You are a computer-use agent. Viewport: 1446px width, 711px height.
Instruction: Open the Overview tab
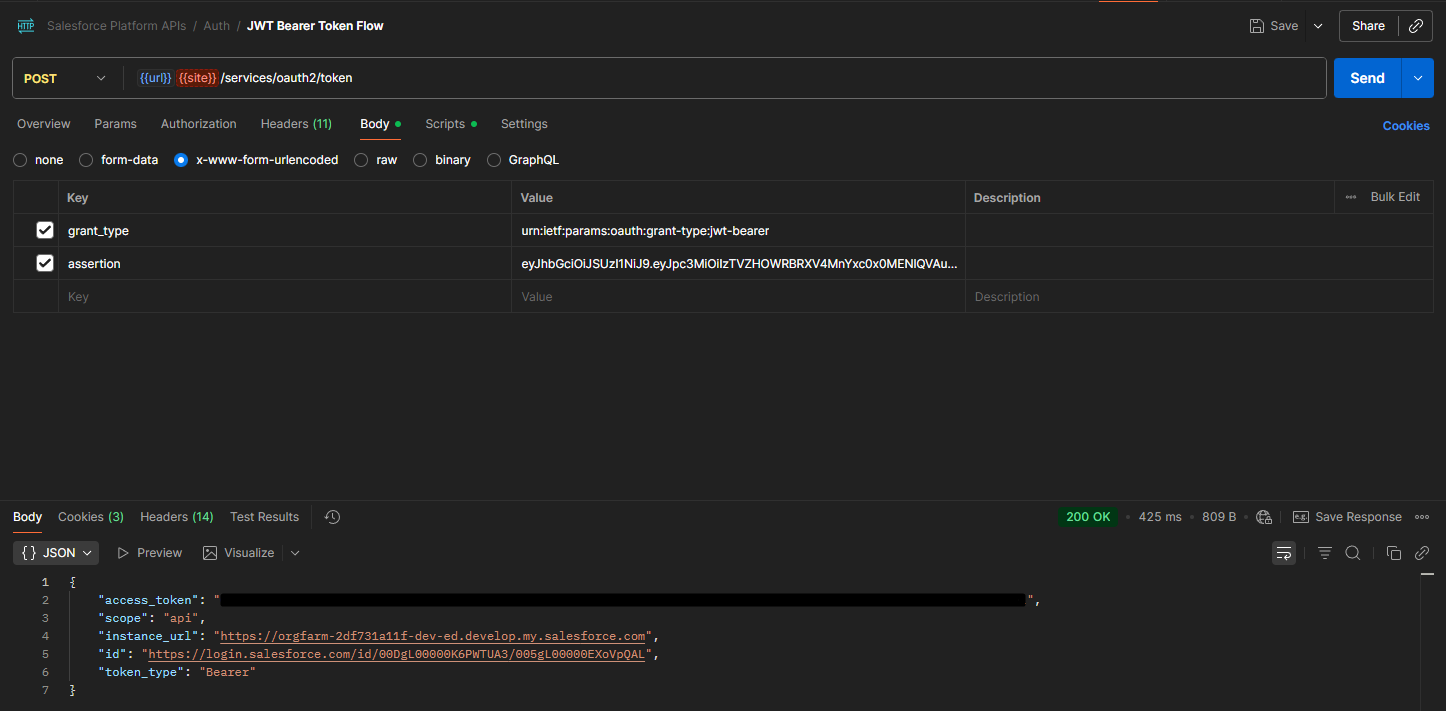(x=44, y=124)
